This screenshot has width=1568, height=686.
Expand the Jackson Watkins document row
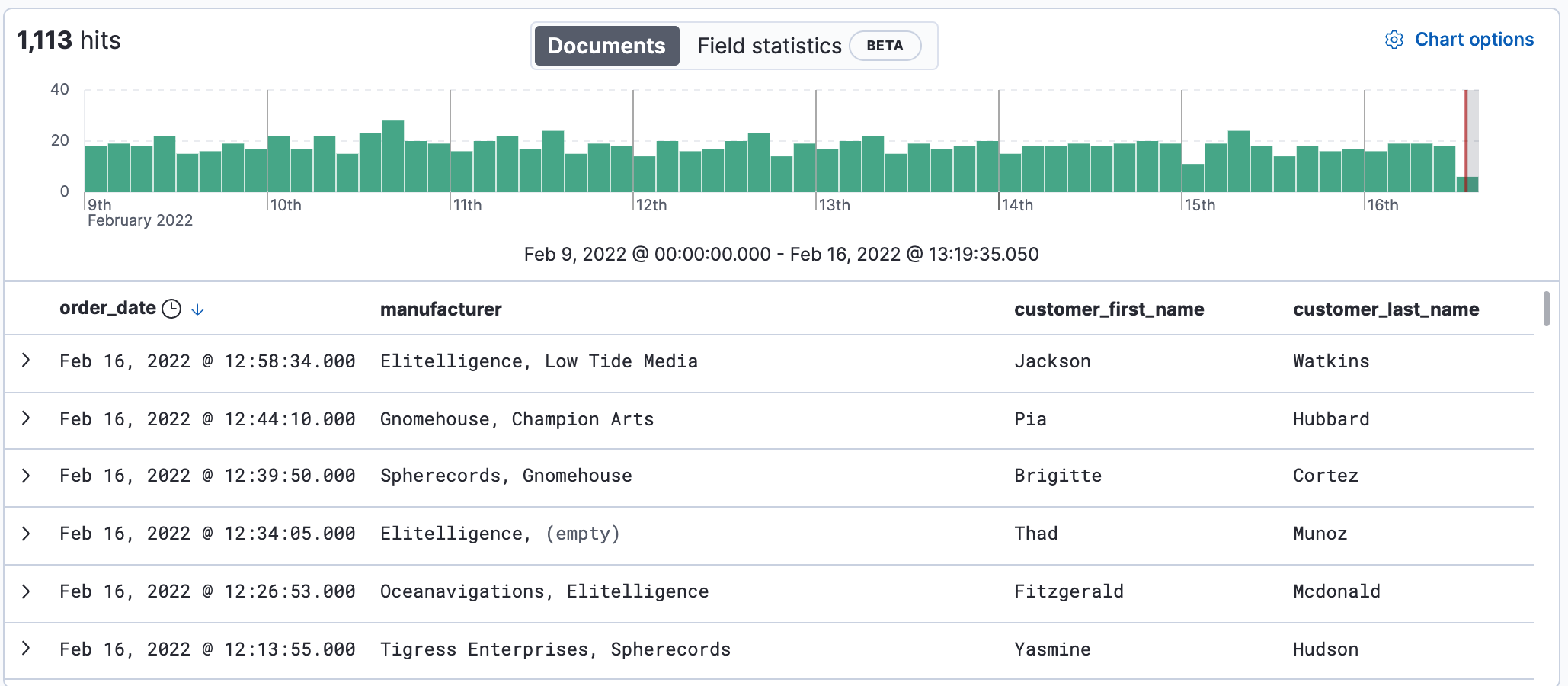point(27,361)
